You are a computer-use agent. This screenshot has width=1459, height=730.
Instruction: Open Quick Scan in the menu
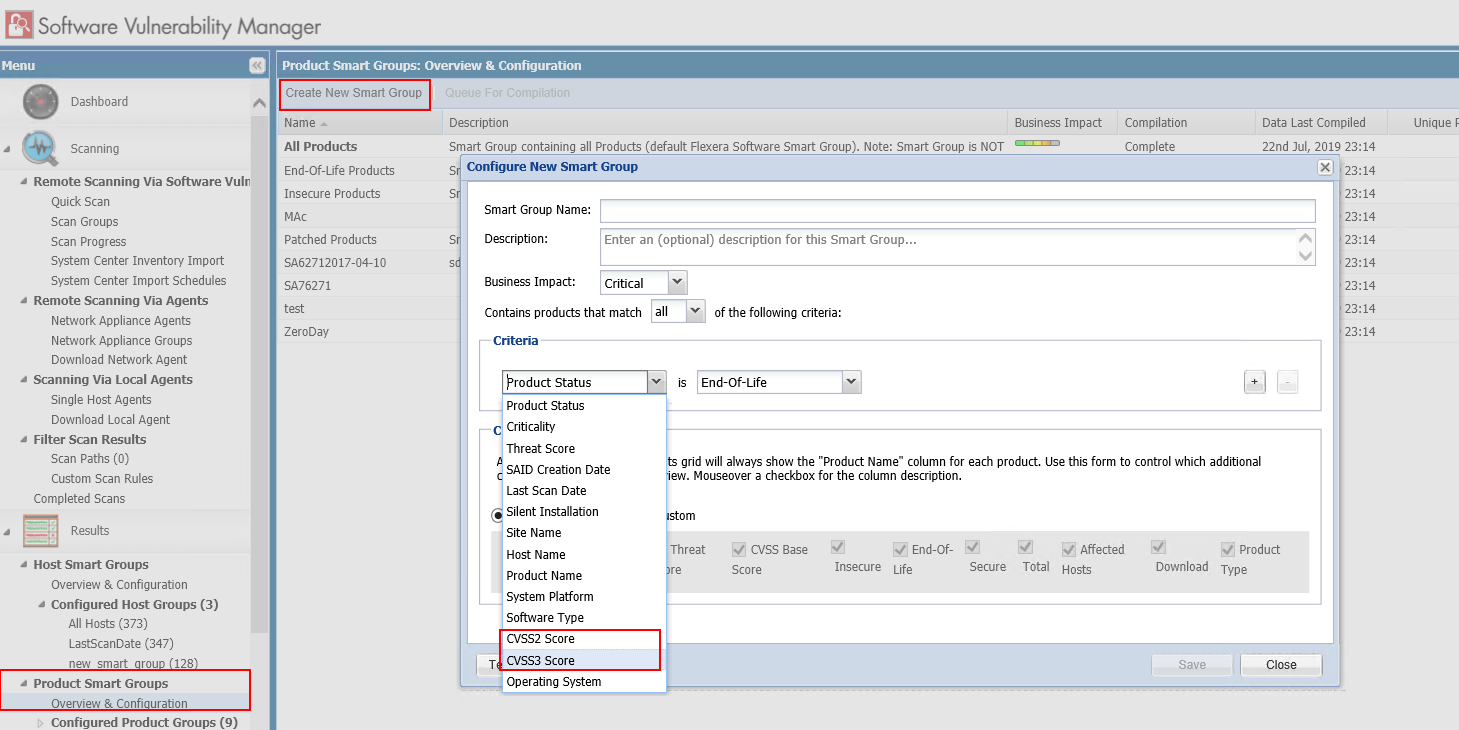(x=81, y=202)
